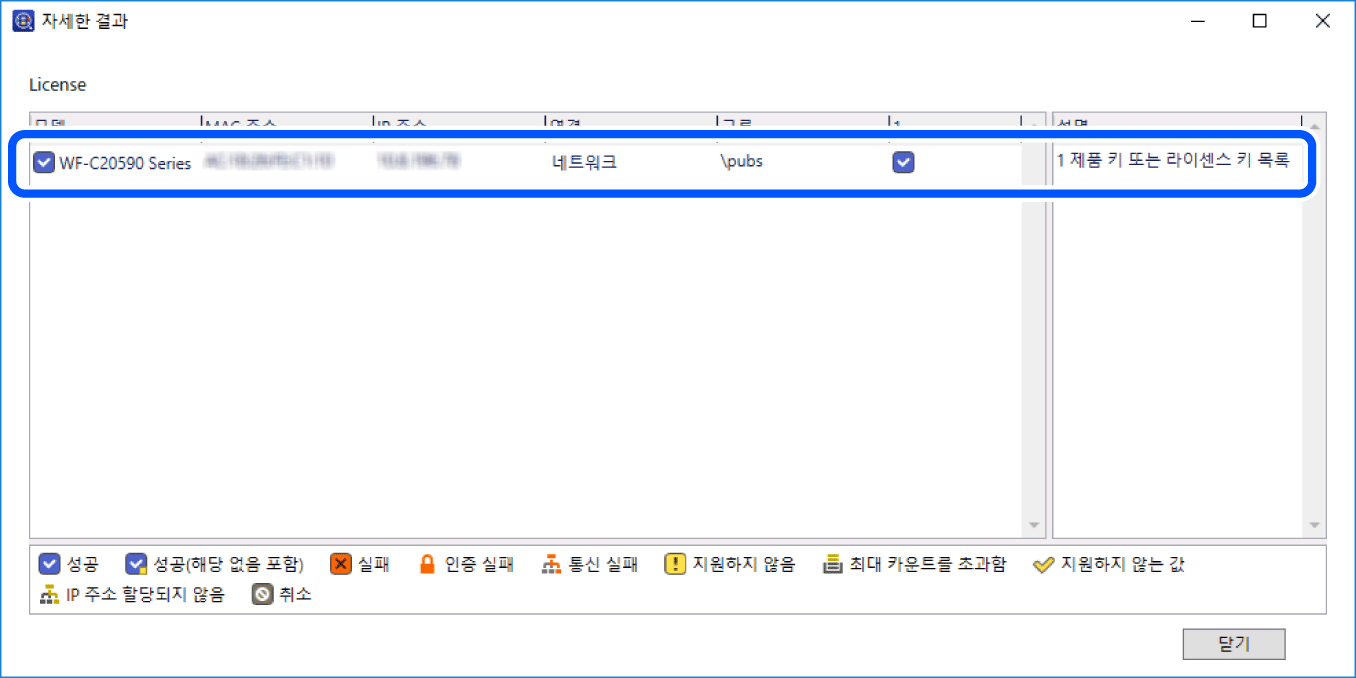Image resolution: width=1356 pixels, height=678 pixels.
Task: Click the 취소 (cancel) legend icon
Action: point(263,594)
